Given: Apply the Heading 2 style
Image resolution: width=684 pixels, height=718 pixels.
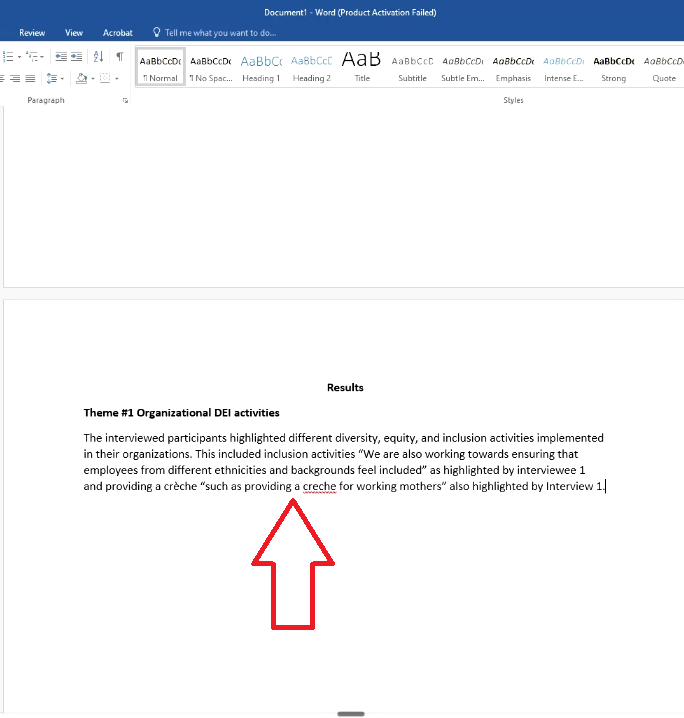Looking at the screenshot, I should (x=311, y=67).
